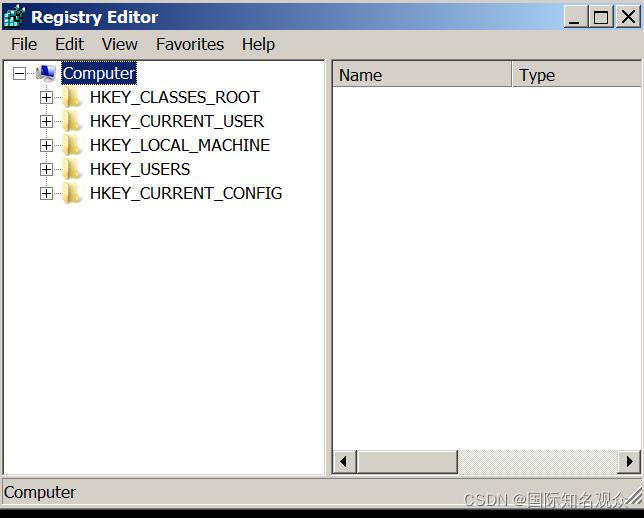Click the horizontal scrollbar left arrow
The image size is (644, 518).
344,462
